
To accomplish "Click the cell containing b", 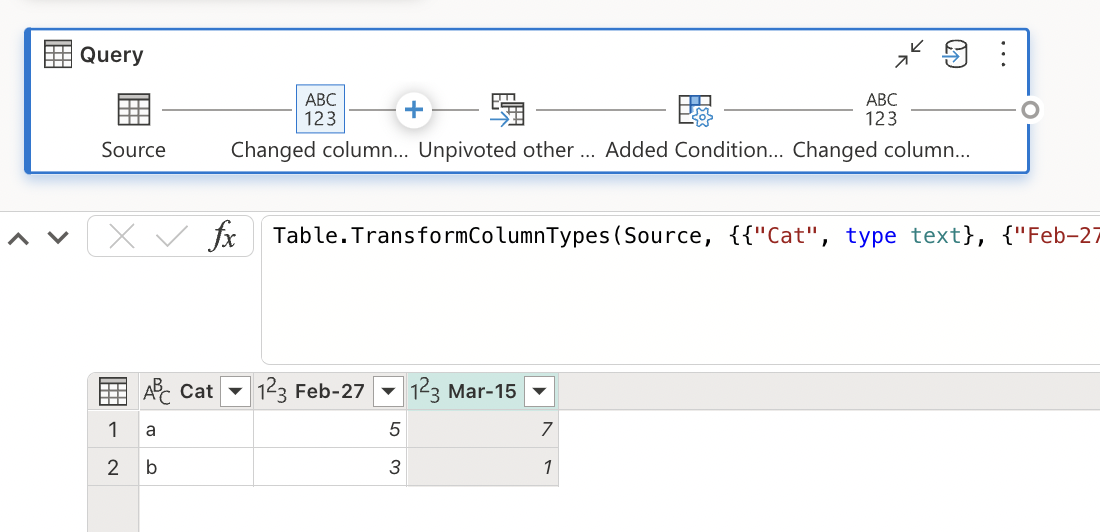I will 196,467.
